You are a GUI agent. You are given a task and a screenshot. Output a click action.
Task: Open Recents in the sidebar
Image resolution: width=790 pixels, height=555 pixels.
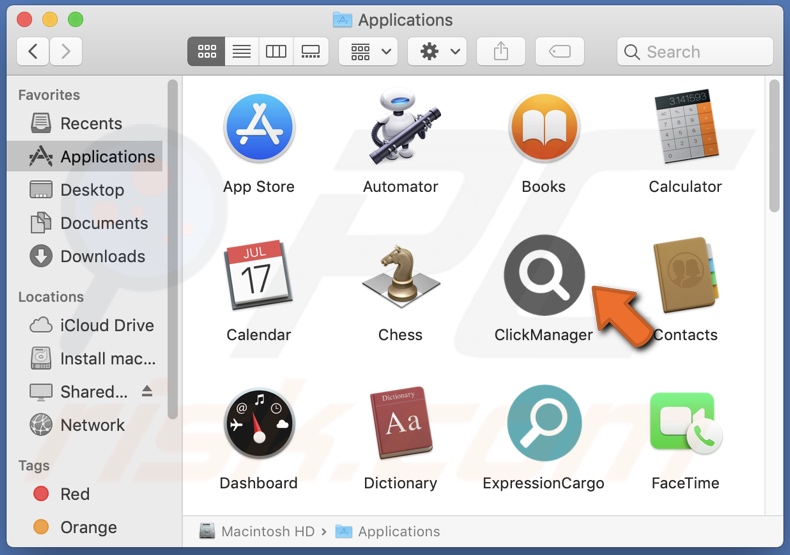point(85,123)
